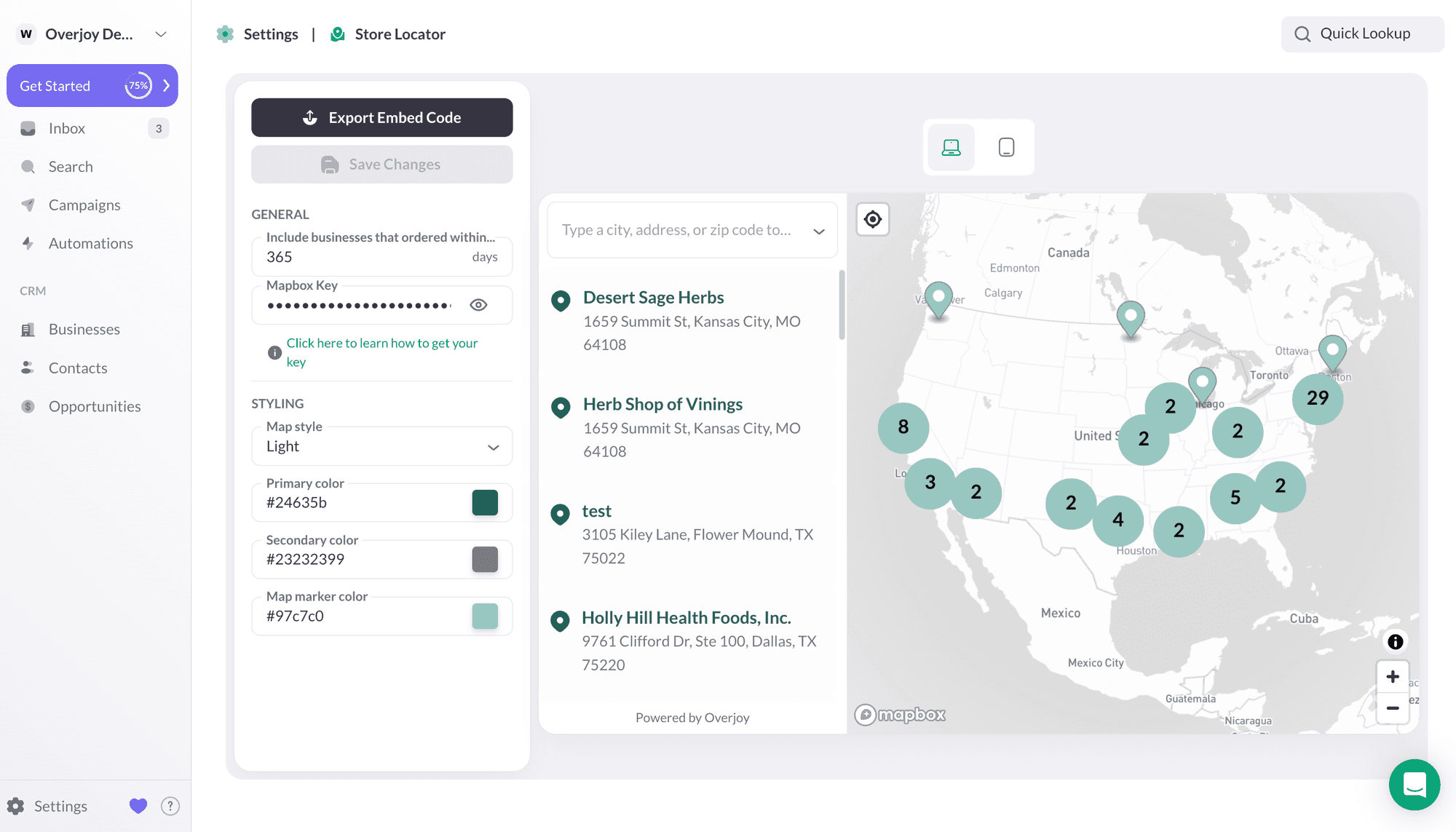Image resolution: width=1456 pixels, height=832 pixels.
Task: Open the Secondary color swatch
Action: (x=485, y=559)
